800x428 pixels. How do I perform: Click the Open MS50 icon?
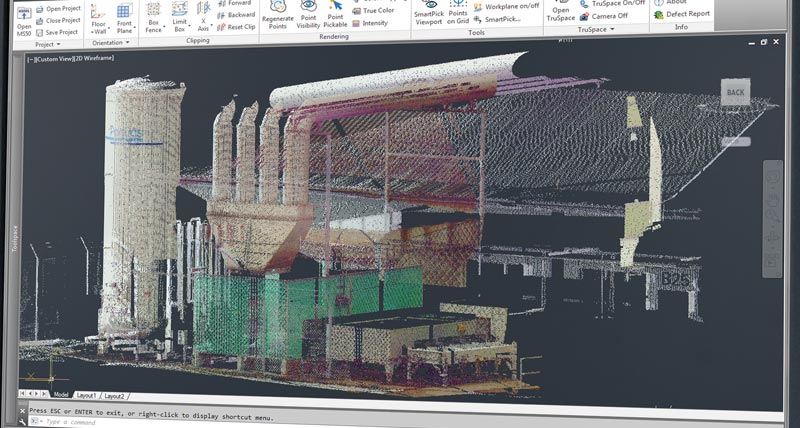pyautogui.click(x=24, y=13)
